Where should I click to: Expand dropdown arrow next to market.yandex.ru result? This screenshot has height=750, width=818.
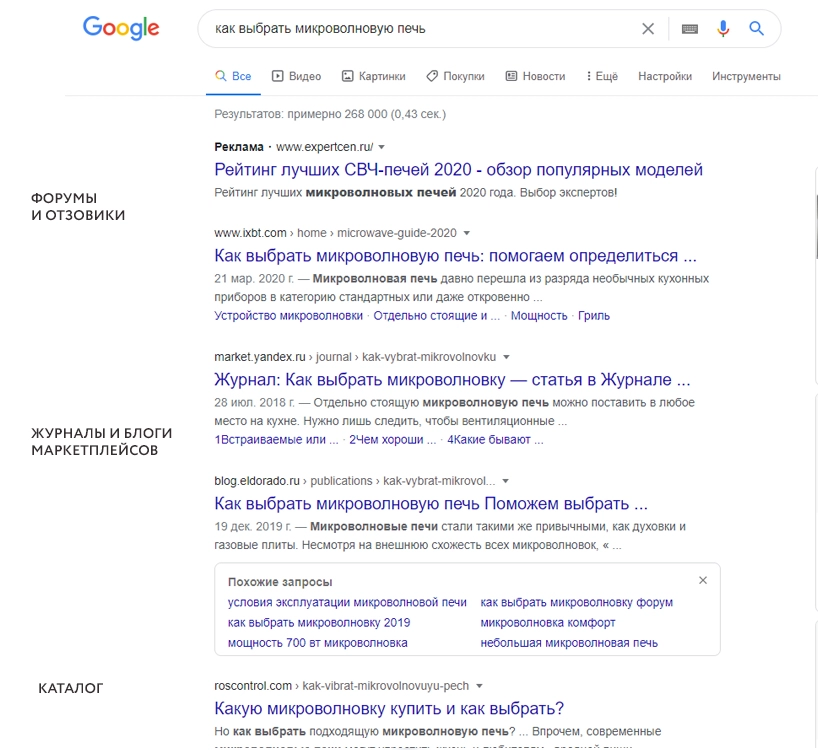pyautogui.click(x=506, y=357)
